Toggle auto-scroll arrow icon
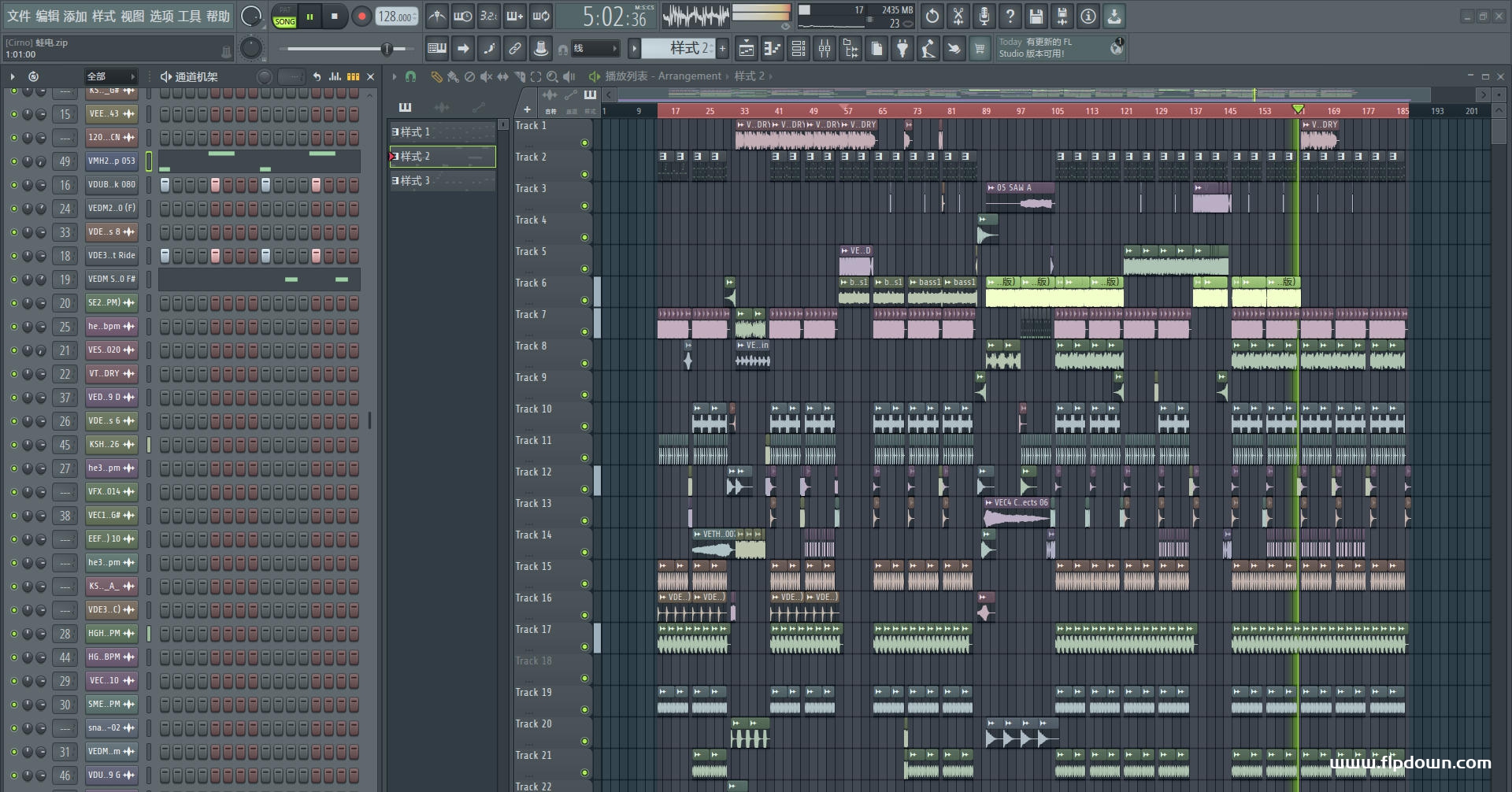The width and height of the screenshot is (1512, 792). [463, 49]
